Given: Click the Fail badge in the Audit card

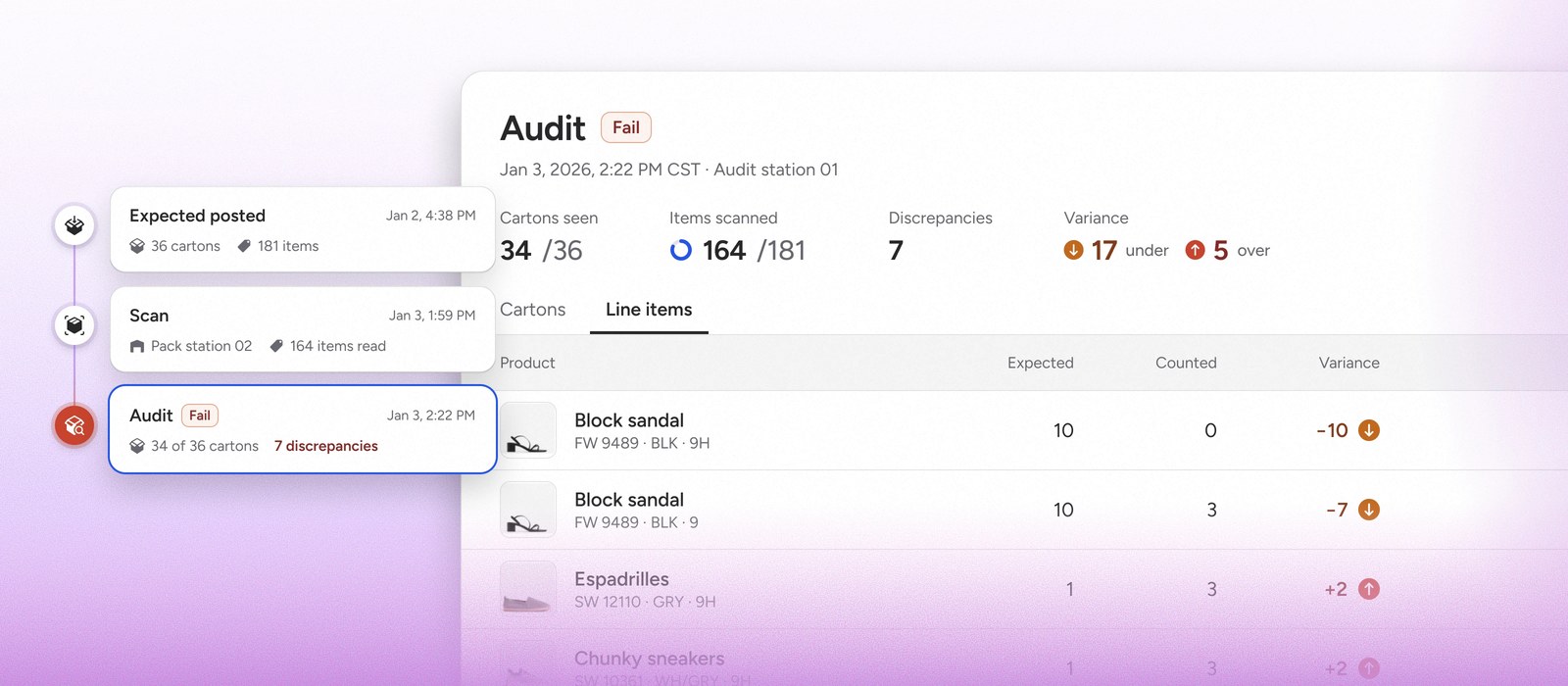Looking at the screenshot, I should point(200,416).
